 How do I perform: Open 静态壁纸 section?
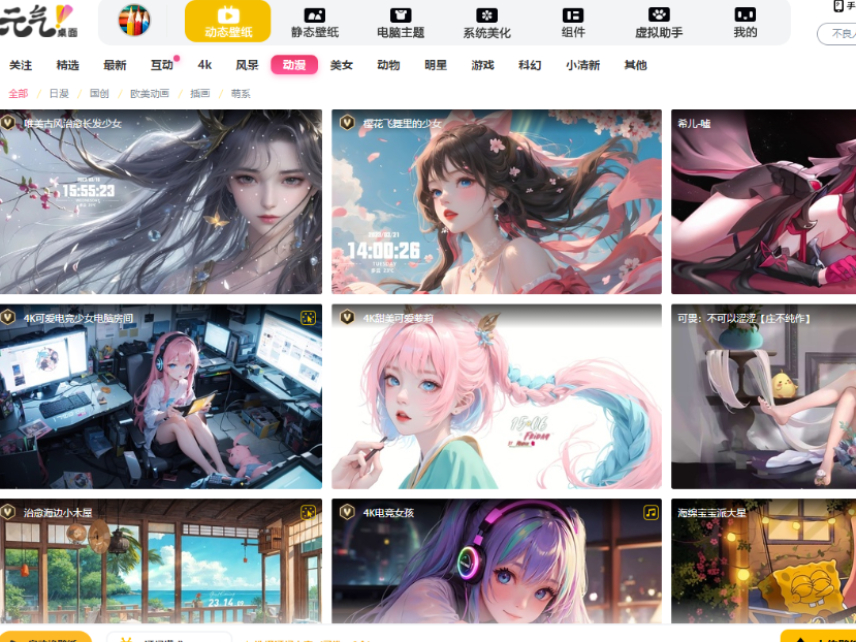314,23
